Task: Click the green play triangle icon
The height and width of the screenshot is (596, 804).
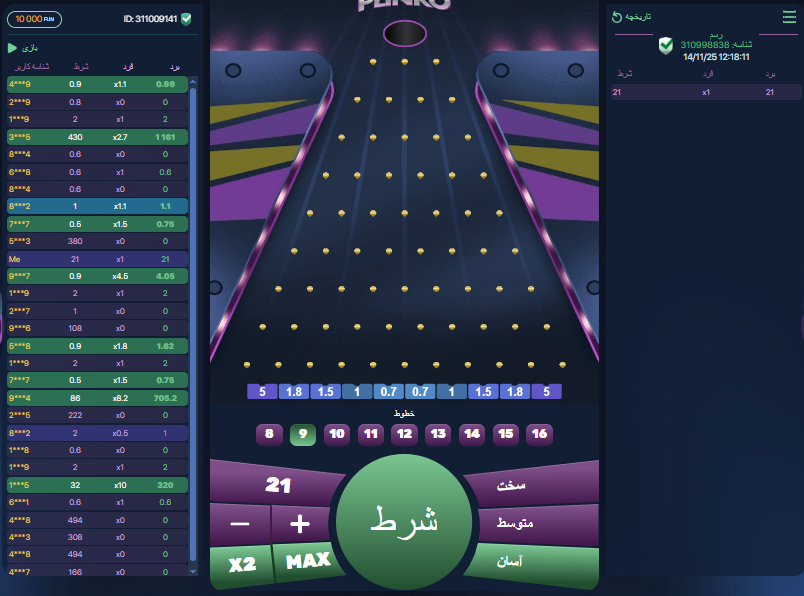Action: point(12,48)
